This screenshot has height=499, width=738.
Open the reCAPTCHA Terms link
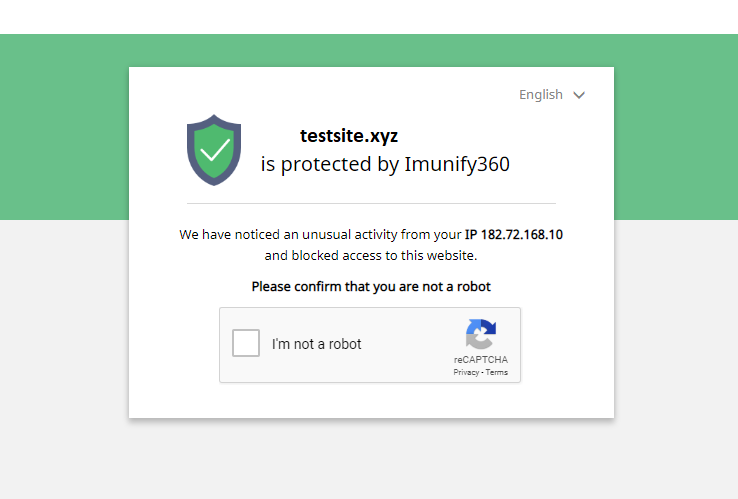tap(497, 372)
